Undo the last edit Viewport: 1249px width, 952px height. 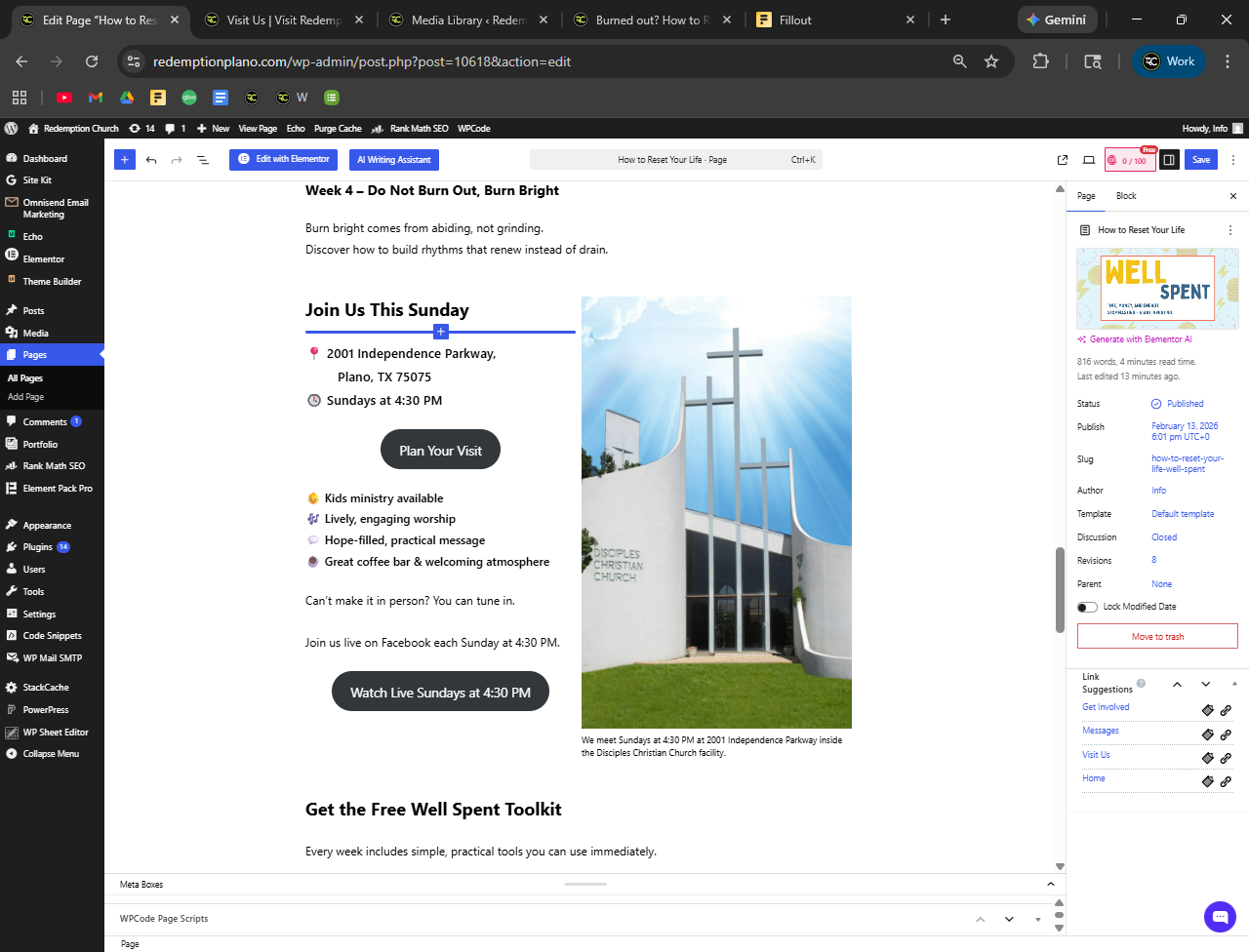[x=151, y=160]
